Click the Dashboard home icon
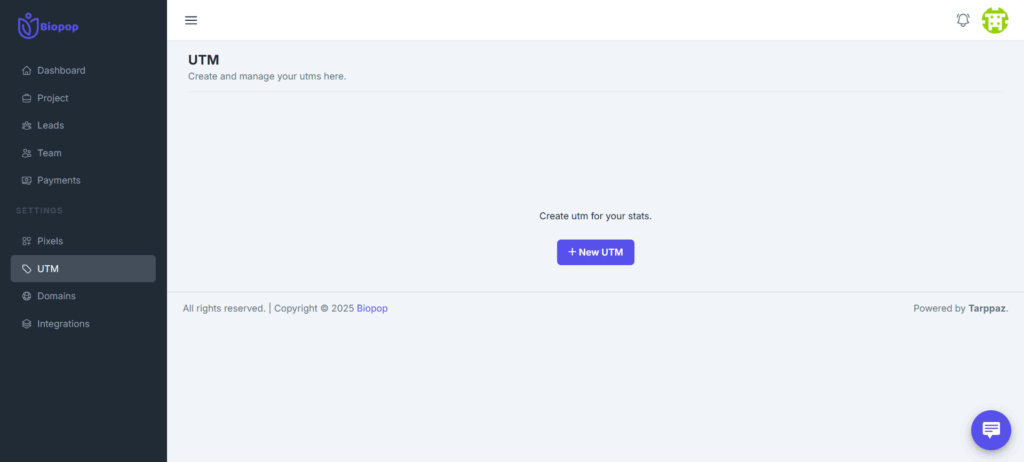Image resolution: width=1024 pixels, height=462 pixels. (27, 71)
